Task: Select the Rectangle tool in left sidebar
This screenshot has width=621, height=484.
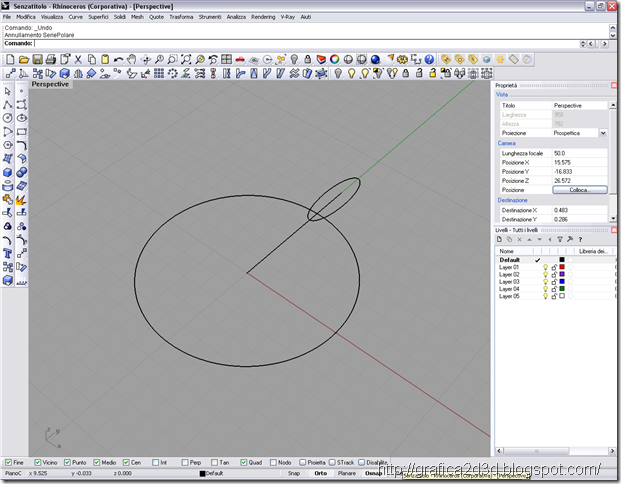Action: click(x=22, y=131)
